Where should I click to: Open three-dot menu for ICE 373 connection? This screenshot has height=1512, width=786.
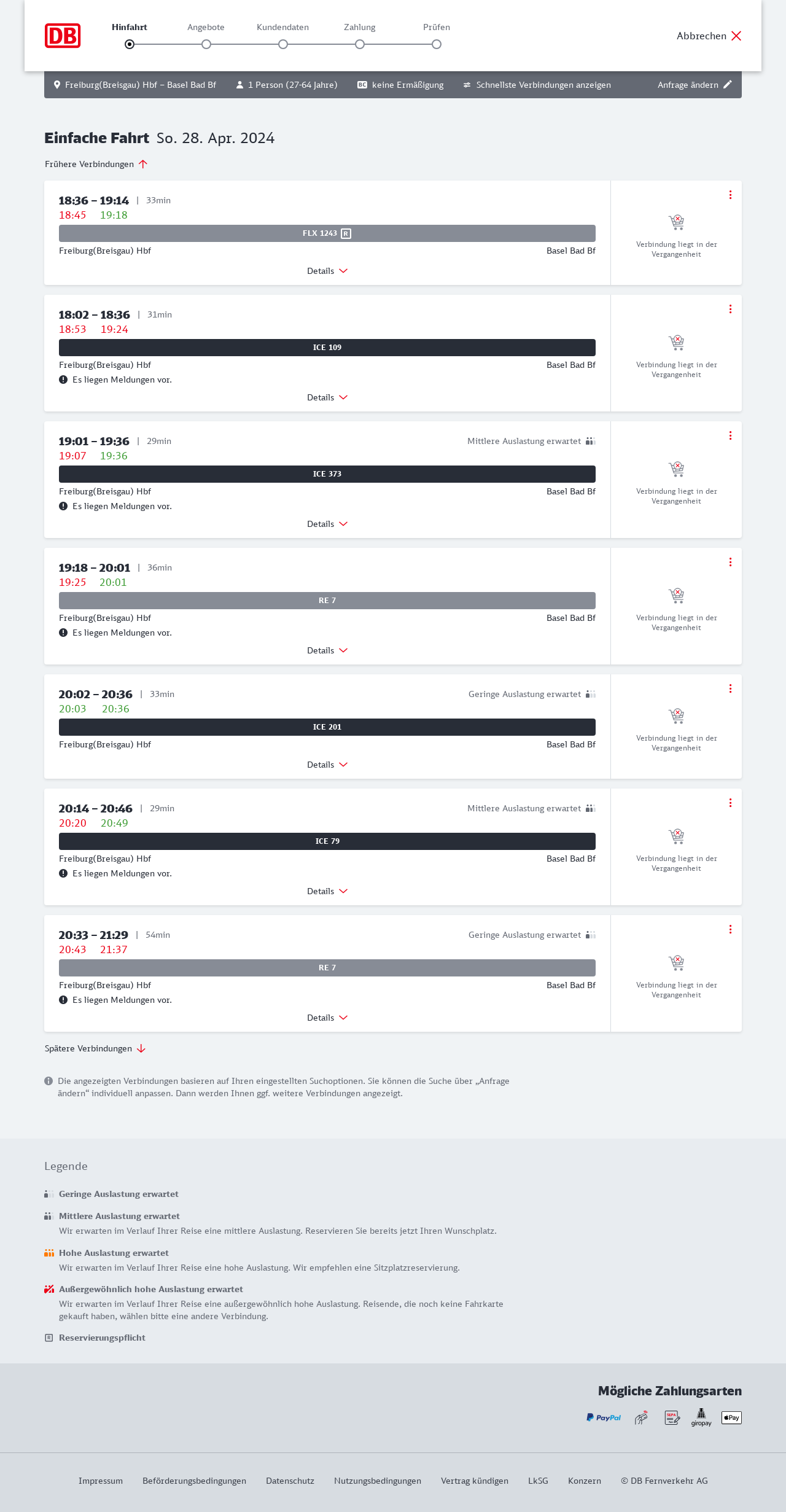[730, 435]
